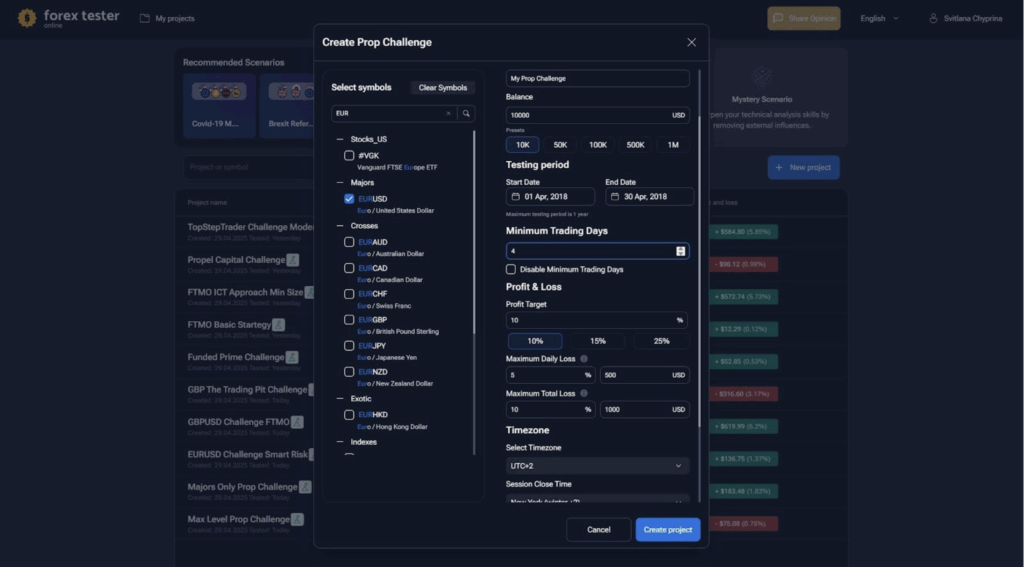Click badge icon next to FTMO Basic Startegy
1024x567 pixels.
tap(278, 325)
